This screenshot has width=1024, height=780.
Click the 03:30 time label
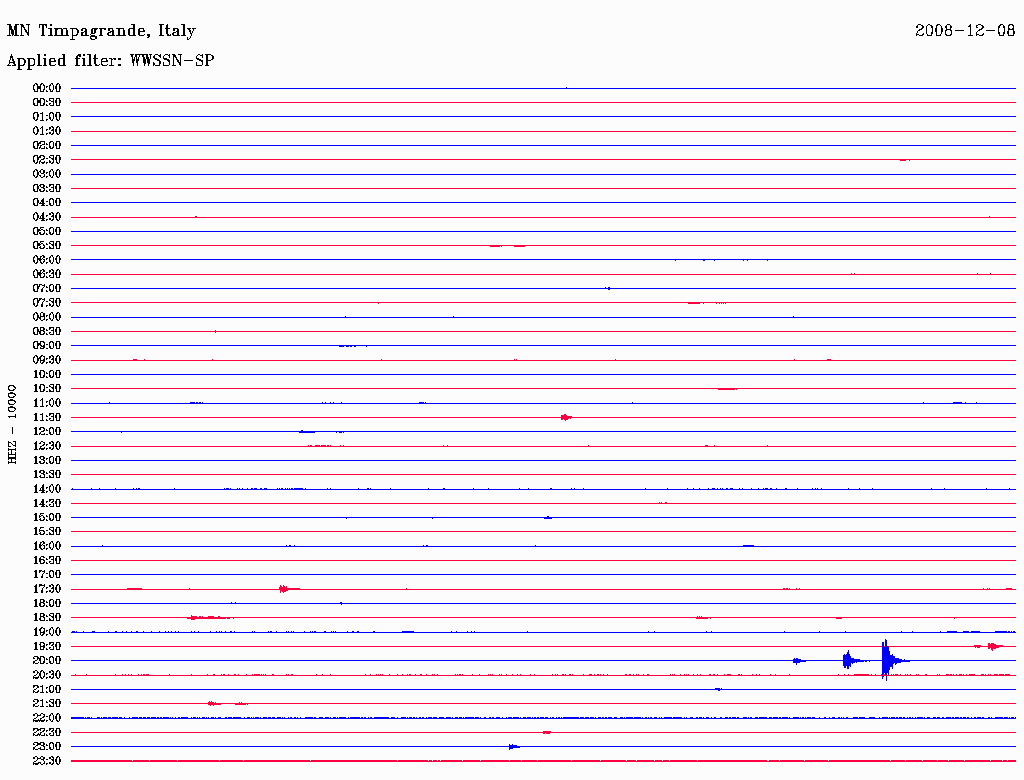(47, 188)
